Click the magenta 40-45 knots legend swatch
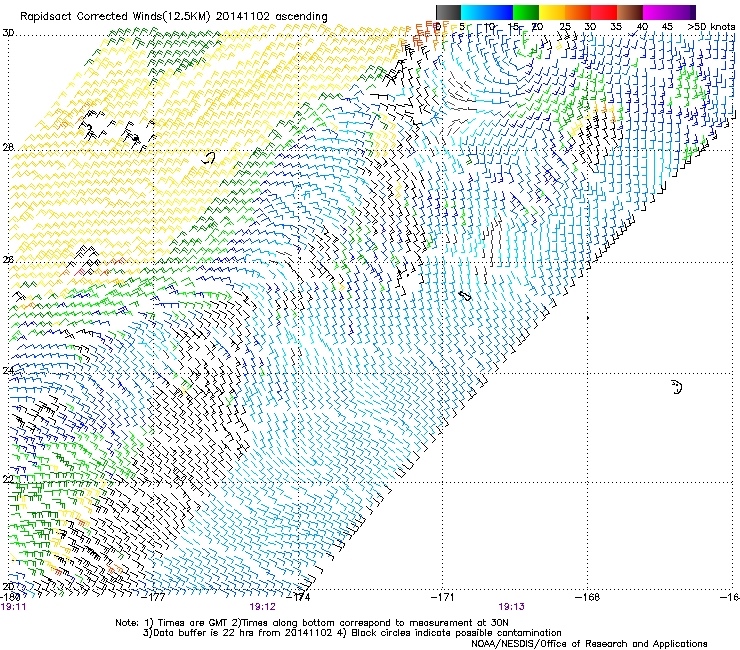This screenshot has width=740, height=650. point(656,12)
